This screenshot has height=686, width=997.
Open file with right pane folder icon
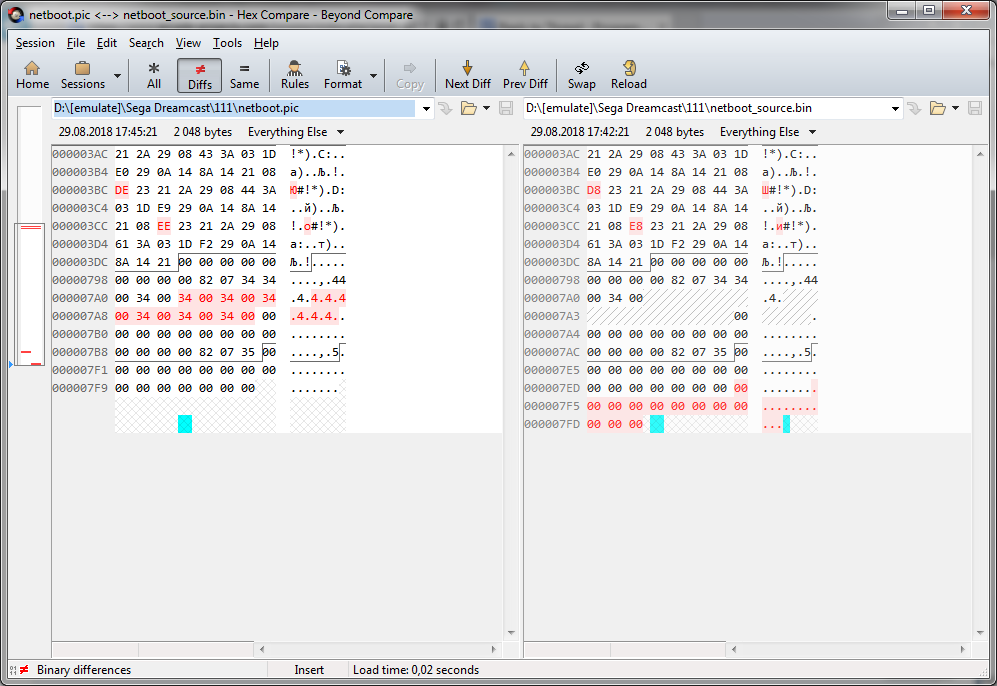click(938, 109)
